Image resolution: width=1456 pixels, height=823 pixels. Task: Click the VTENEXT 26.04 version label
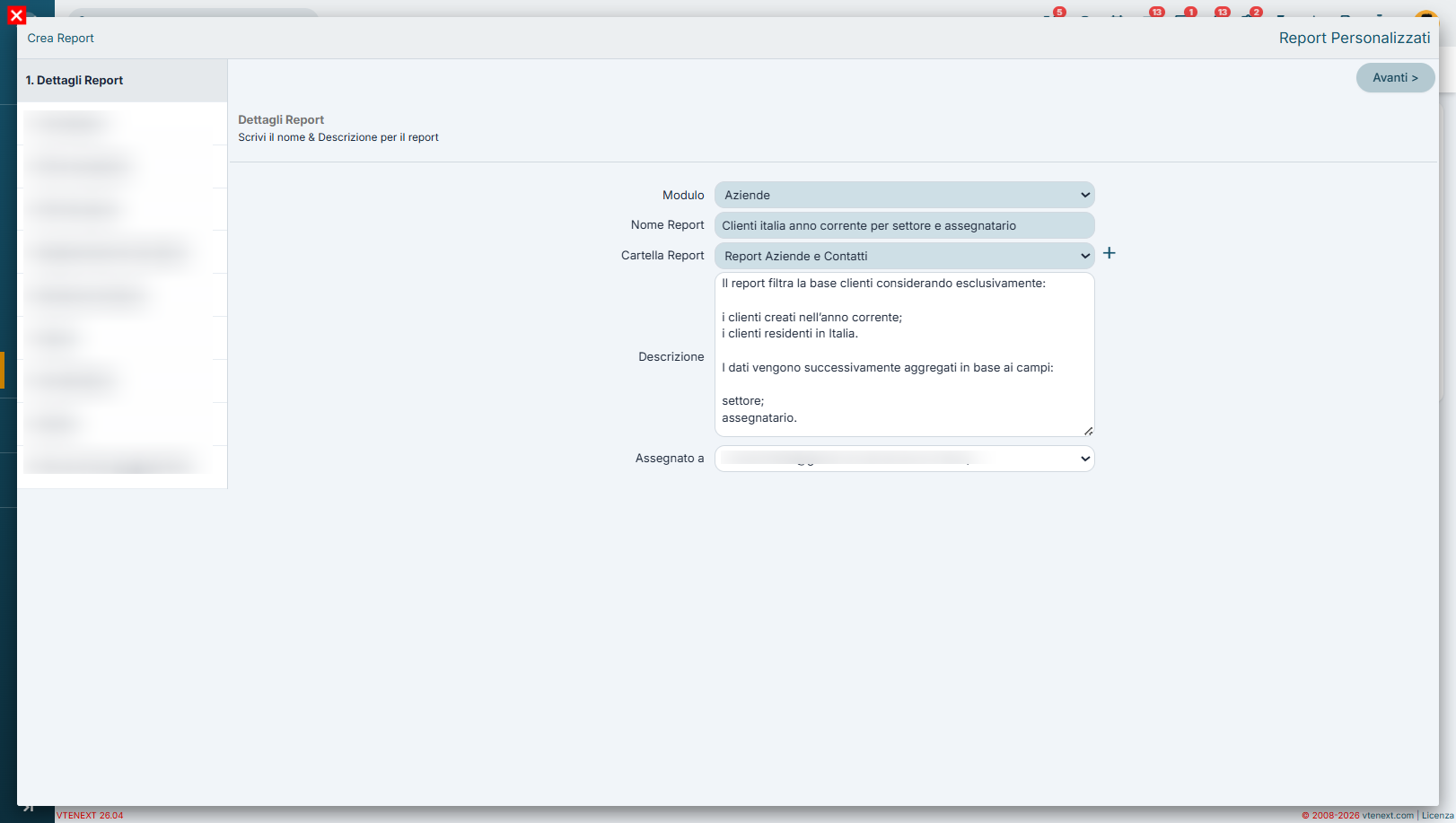[x=90, y=816]
